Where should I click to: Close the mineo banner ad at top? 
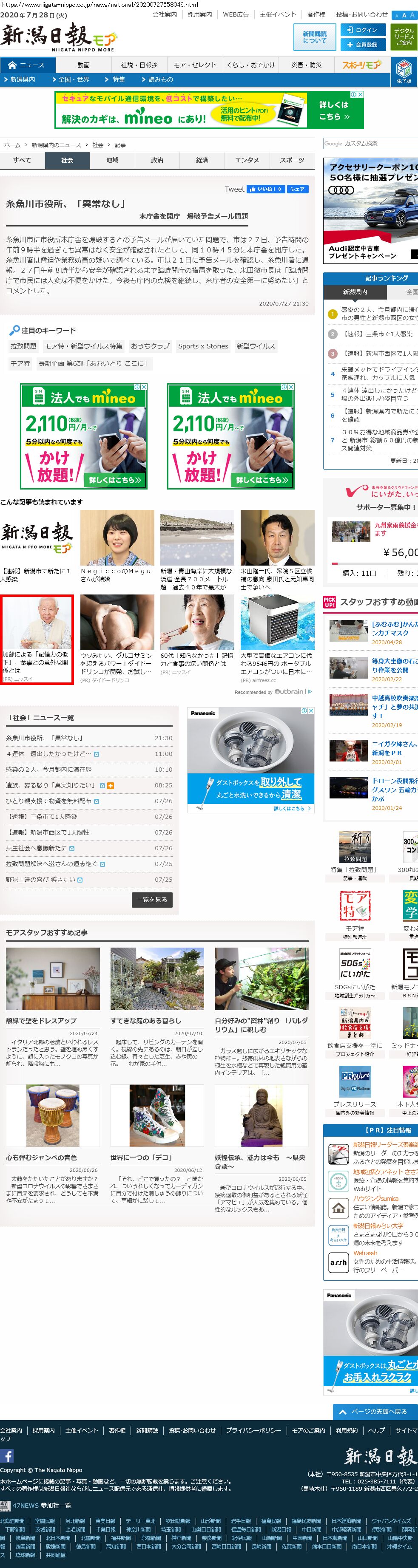tap(360, 95)
